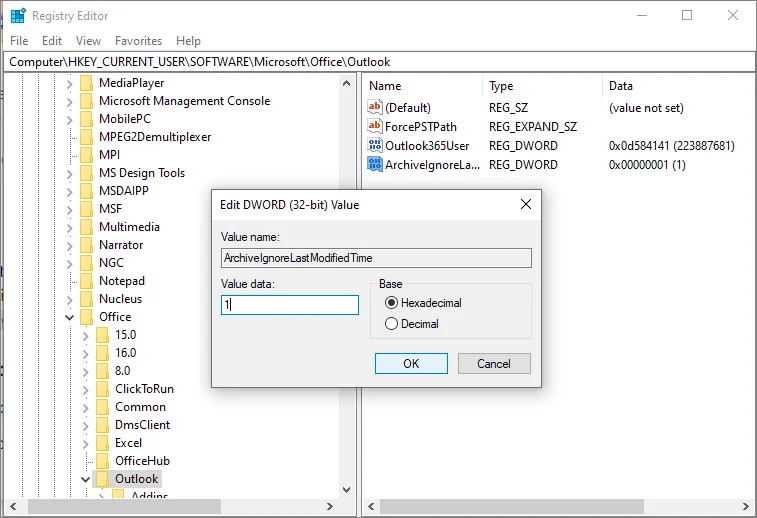The width and height of the screenshot is (757, 518).
Task: Expand the 16.0 key
Action: tap(85, 353)
